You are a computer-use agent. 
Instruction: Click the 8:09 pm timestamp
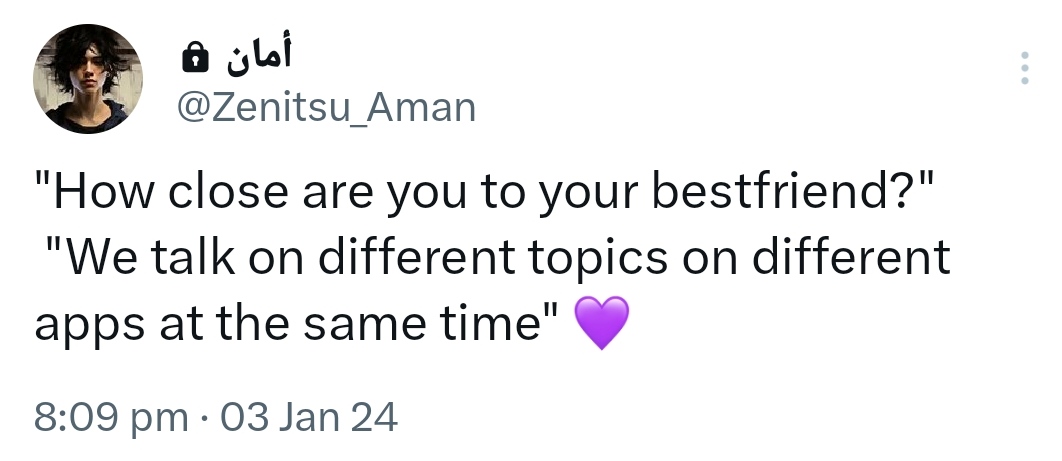tap(110, 416)
